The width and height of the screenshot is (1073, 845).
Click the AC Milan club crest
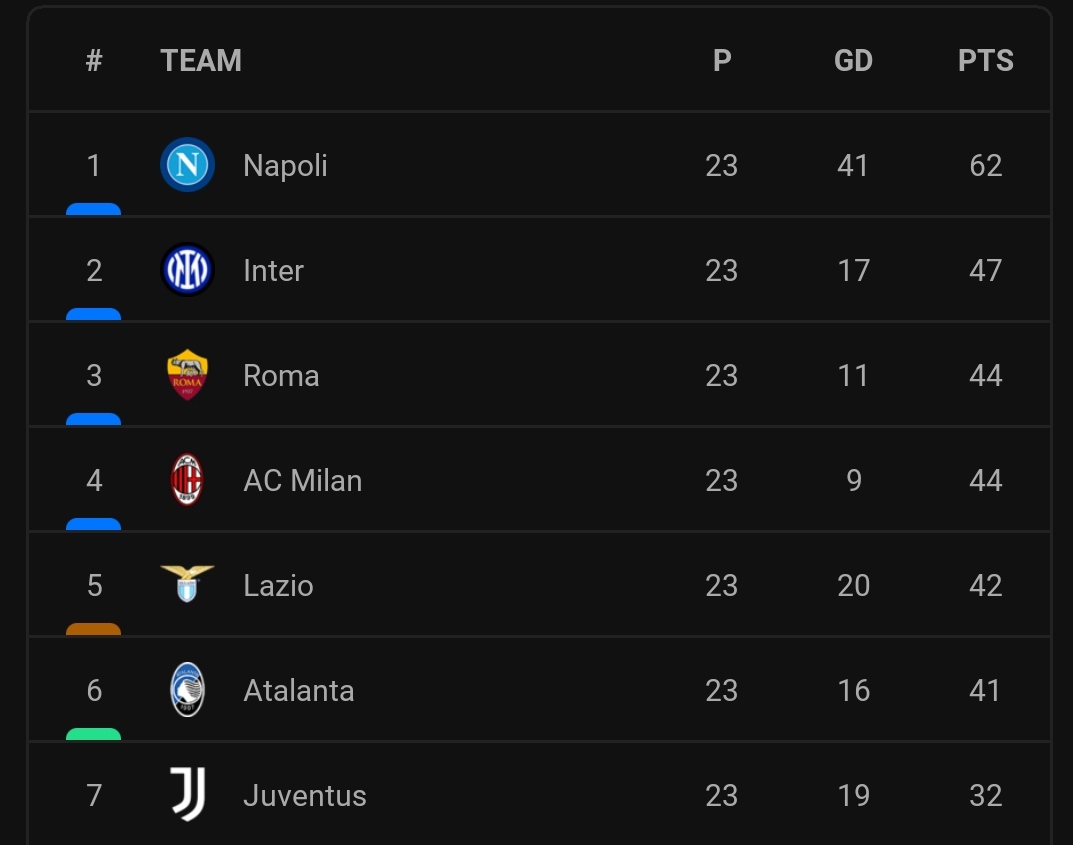[188, 480]
